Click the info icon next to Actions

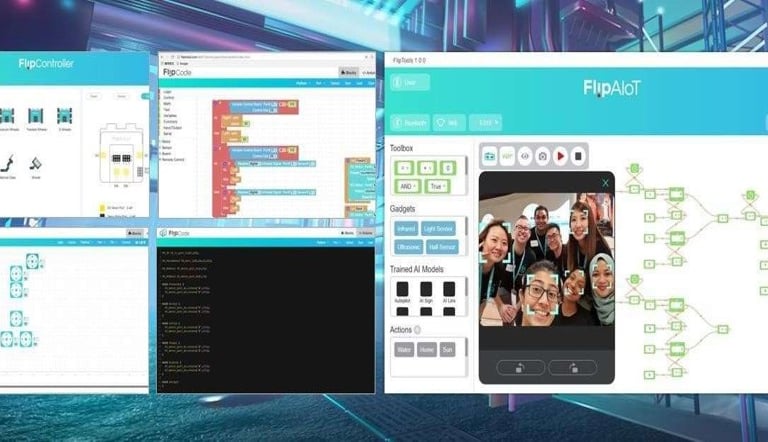pos(417,330)
